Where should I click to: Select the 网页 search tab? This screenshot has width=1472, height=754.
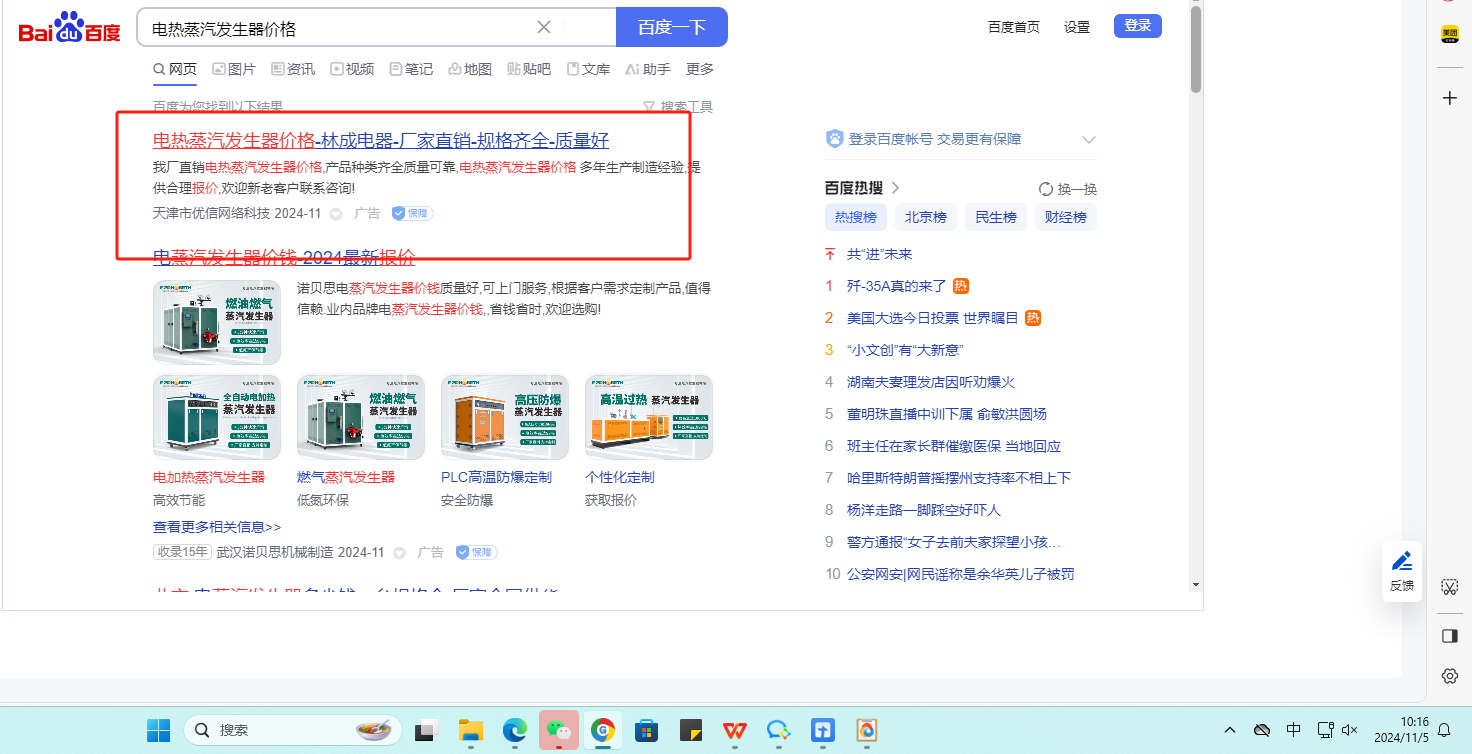[175, 69]
